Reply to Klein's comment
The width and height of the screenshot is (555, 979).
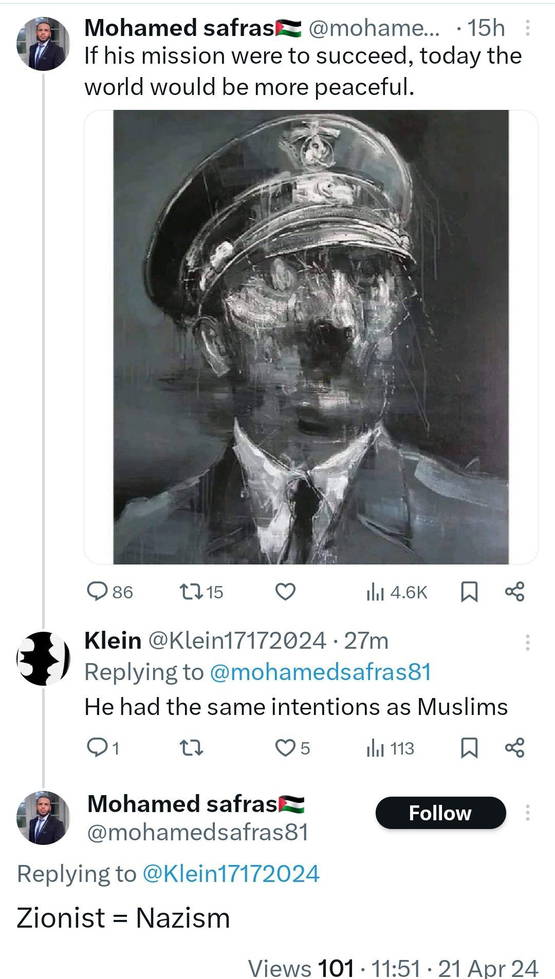(103, 748)
